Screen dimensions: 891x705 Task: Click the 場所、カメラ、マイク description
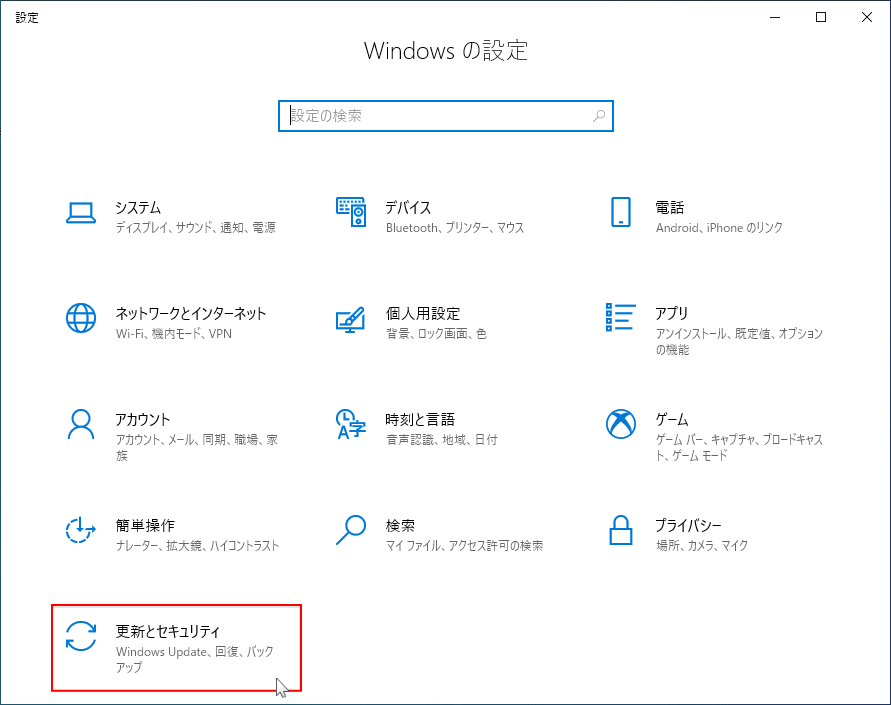click(x=702, y=546)
